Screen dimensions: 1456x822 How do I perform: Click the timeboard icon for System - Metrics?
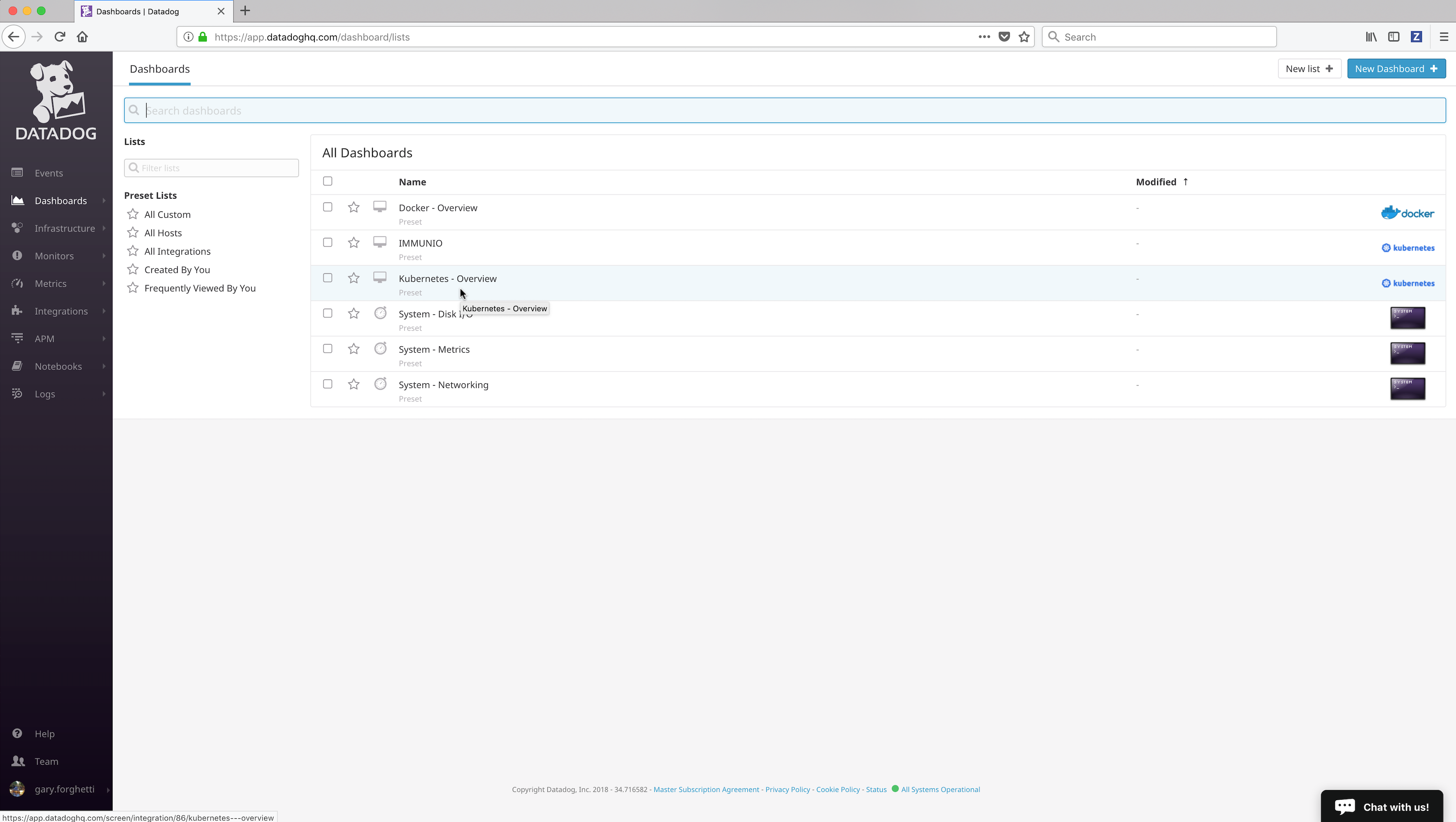click(x=380, y=348)
